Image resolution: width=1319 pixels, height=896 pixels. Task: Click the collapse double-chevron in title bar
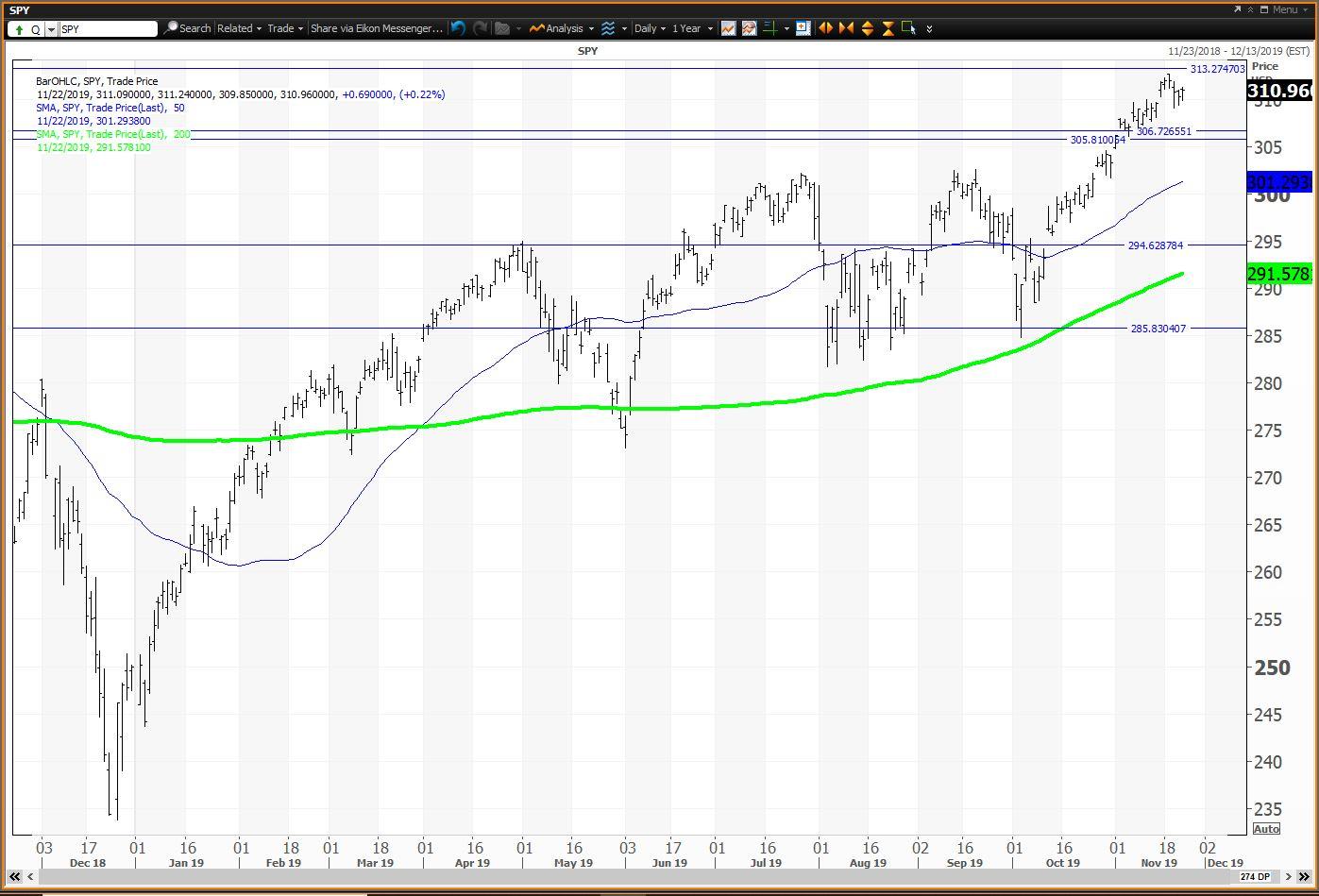[x=1250, y=9]
